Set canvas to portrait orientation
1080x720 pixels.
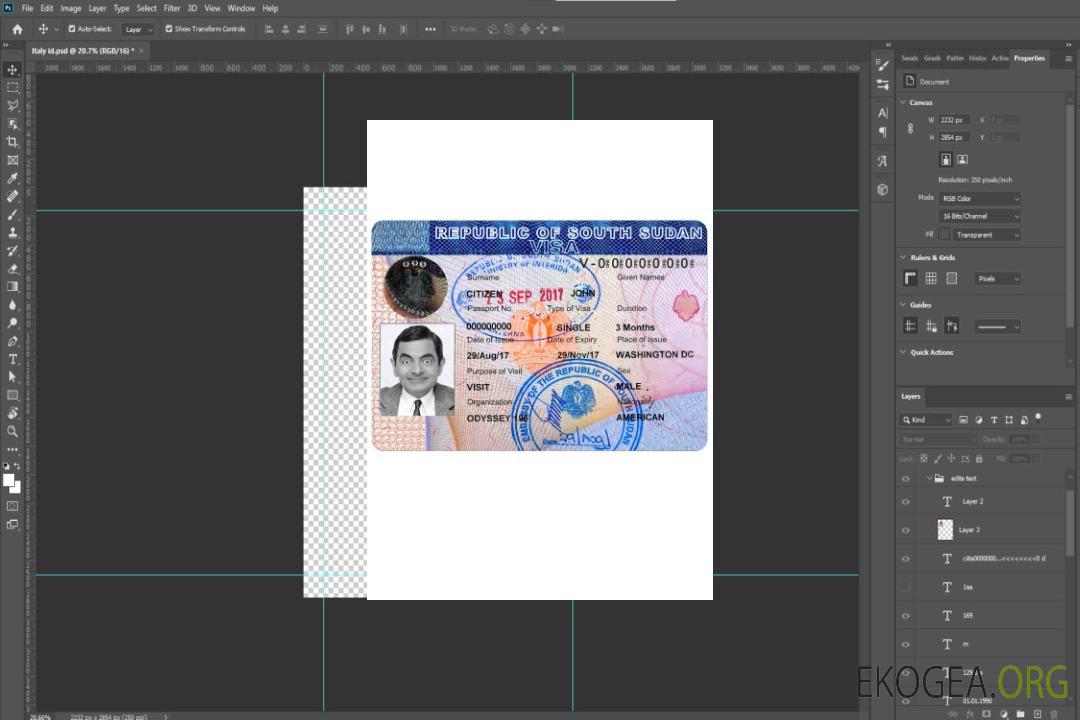coord(946,160)
